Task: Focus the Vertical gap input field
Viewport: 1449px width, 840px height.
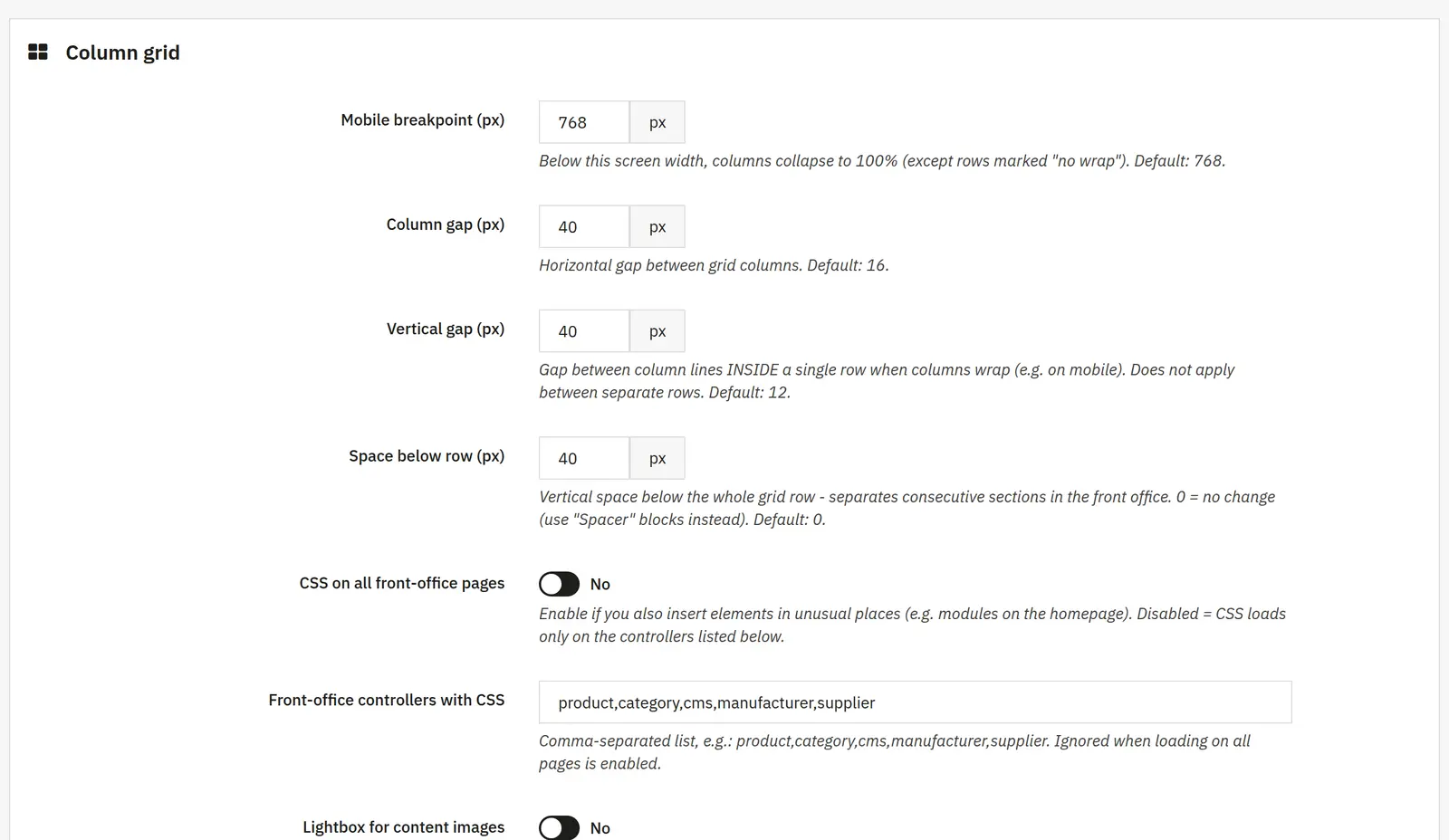Action: 584,331
